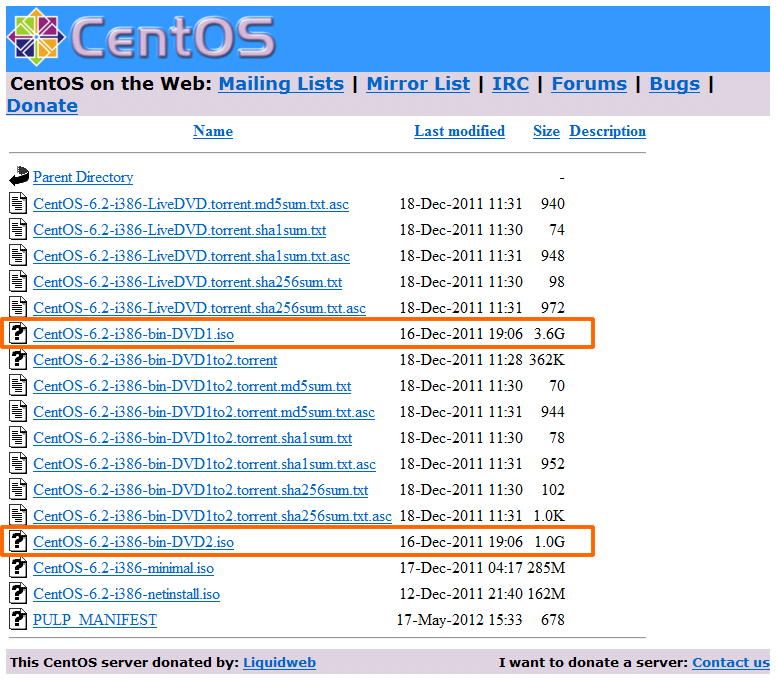Open the Bugs link
This screenshot has width=776, height=680.
click(x=675, y=84)
